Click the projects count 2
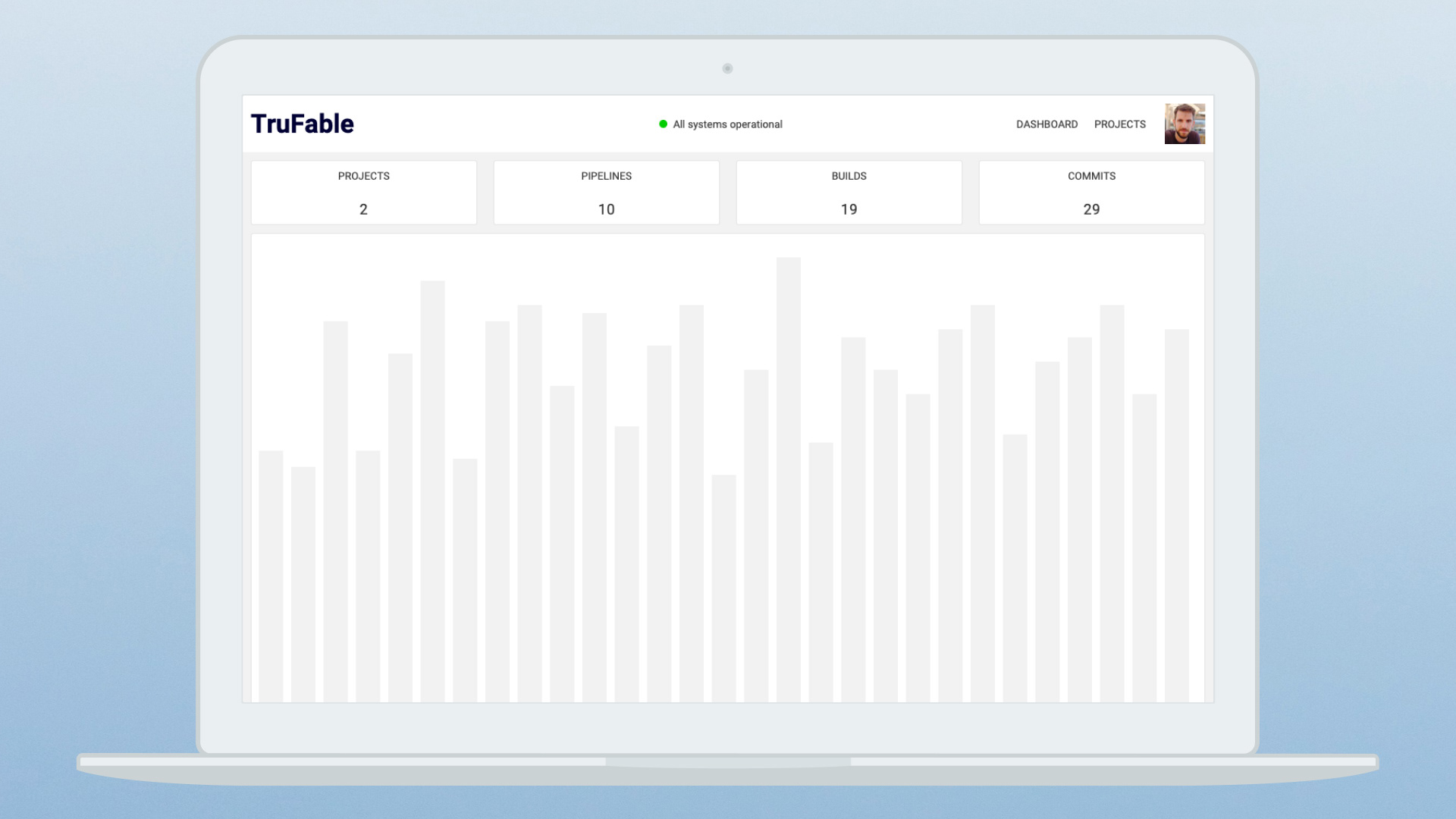The image size is (1456, 819). point(363,209)
